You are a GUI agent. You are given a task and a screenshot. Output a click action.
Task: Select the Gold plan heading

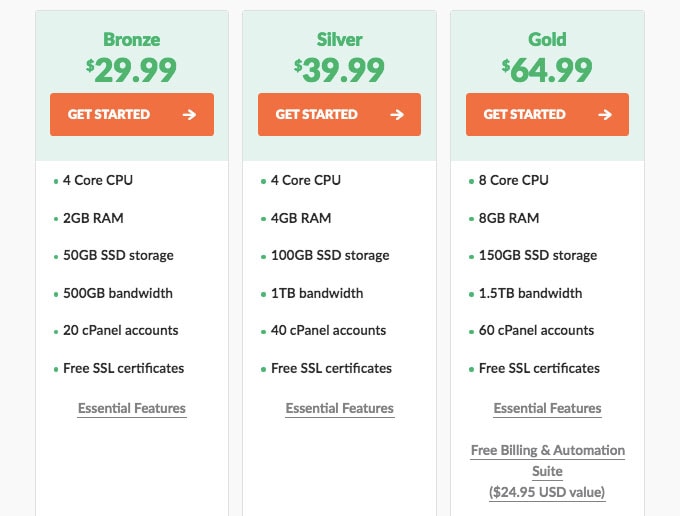pyautogui.click(x=547, y=39)
